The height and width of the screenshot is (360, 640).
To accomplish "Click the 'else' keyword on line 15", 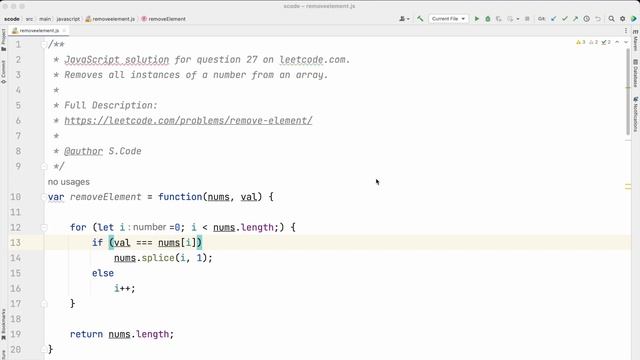I will click(x=103, y=273).
